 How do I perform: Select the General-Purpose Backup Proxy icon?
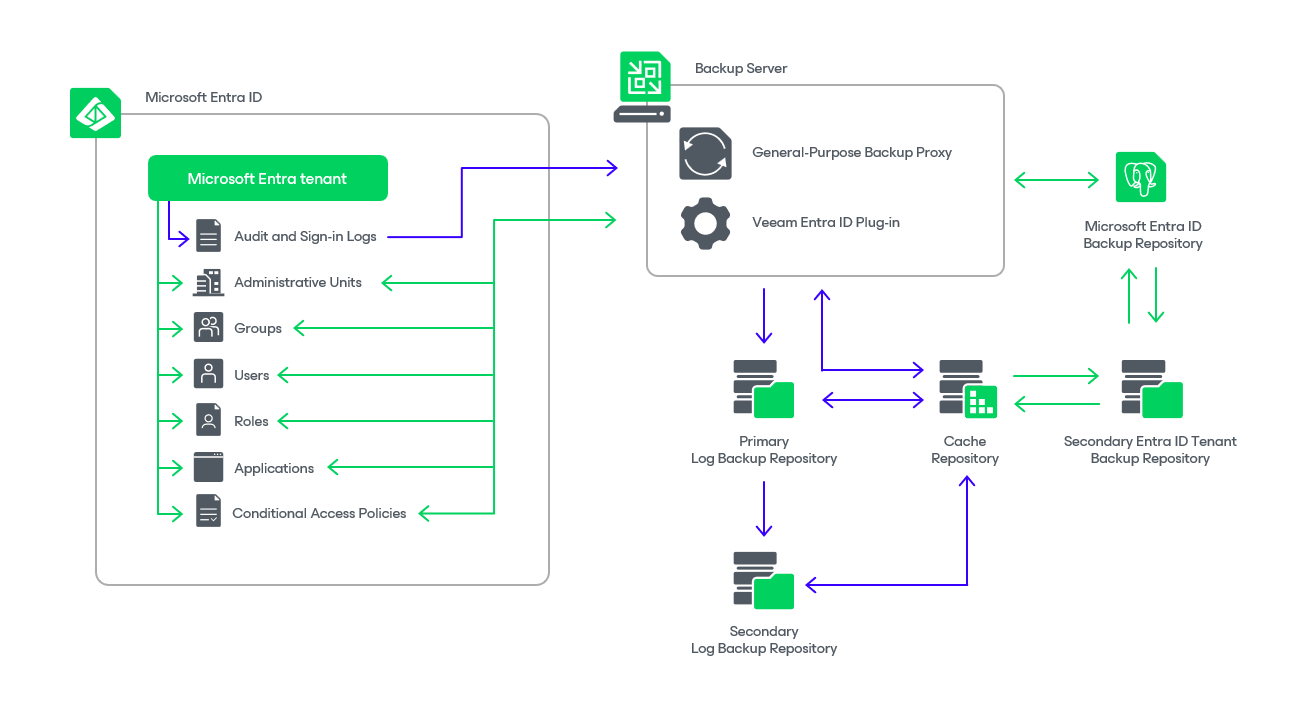point(705,153)
